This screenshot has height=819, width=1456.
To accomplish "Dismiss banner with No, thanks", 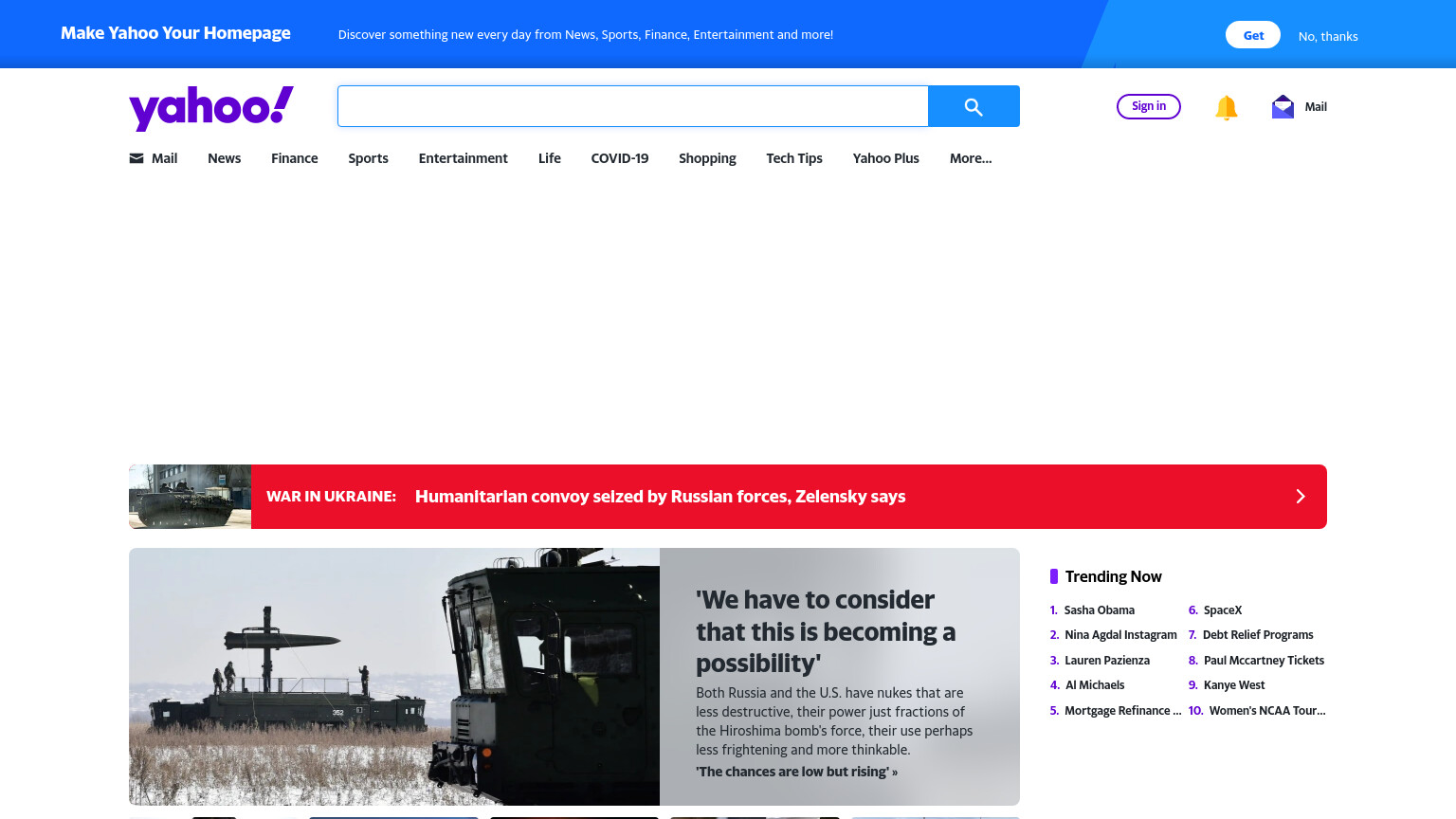I will (1328, 36).
